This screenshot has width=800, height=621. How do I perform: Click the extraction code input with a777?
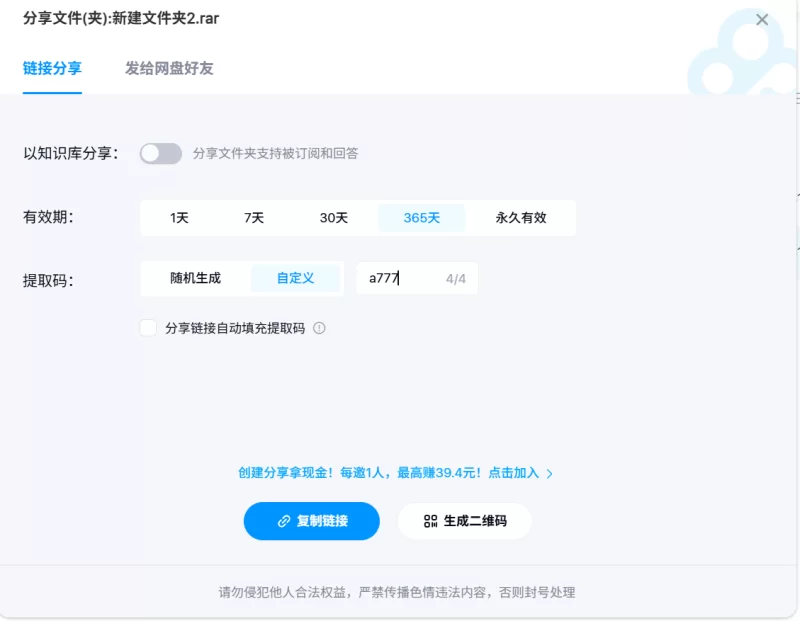pyautogui.click(x=417, y=278)
